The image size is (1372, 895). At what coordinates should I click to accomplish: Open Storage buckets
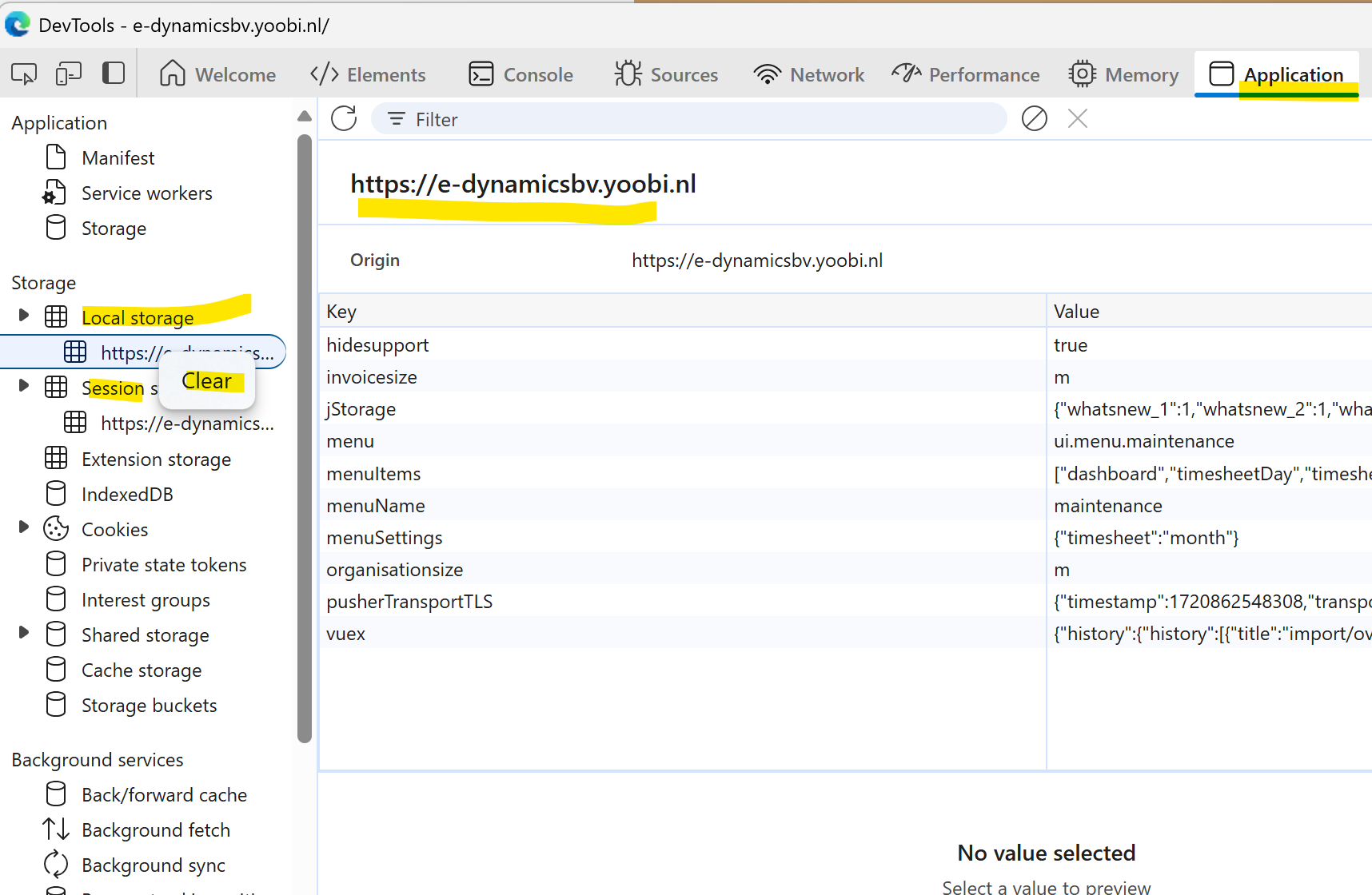pos(150,705)
